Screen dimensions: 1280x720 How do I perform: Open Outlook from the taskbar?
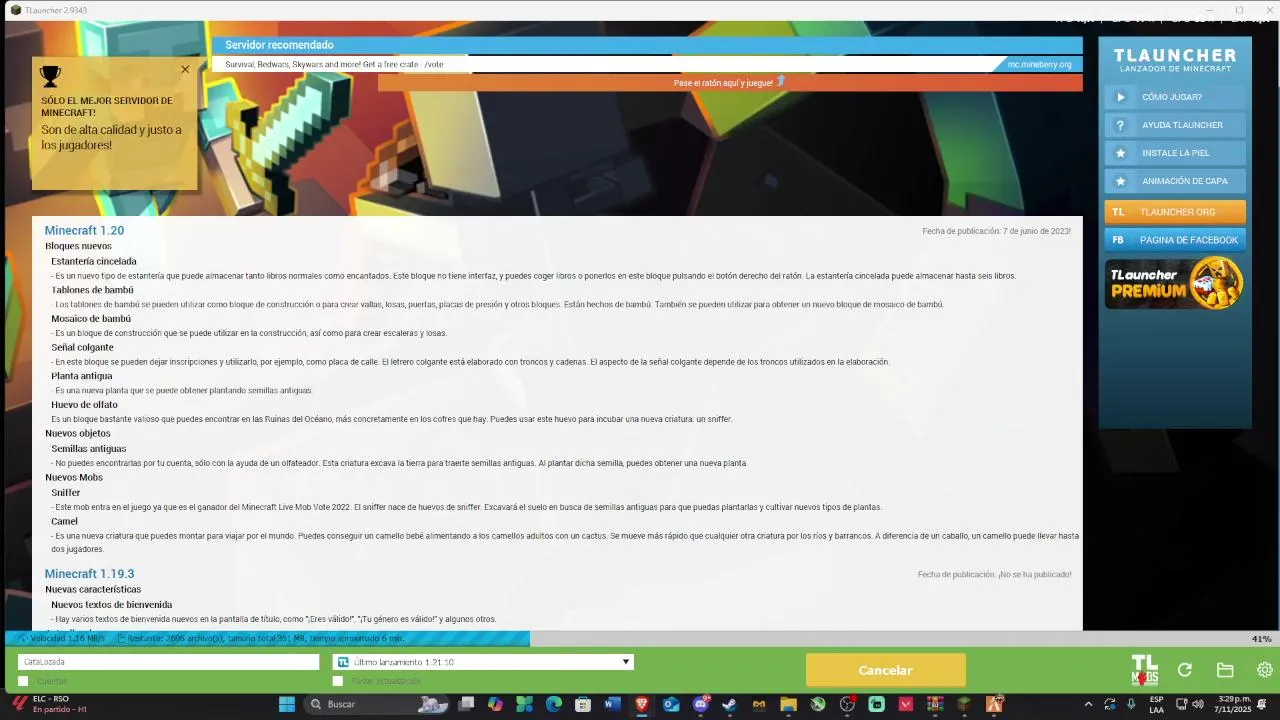tap(671, 704)
